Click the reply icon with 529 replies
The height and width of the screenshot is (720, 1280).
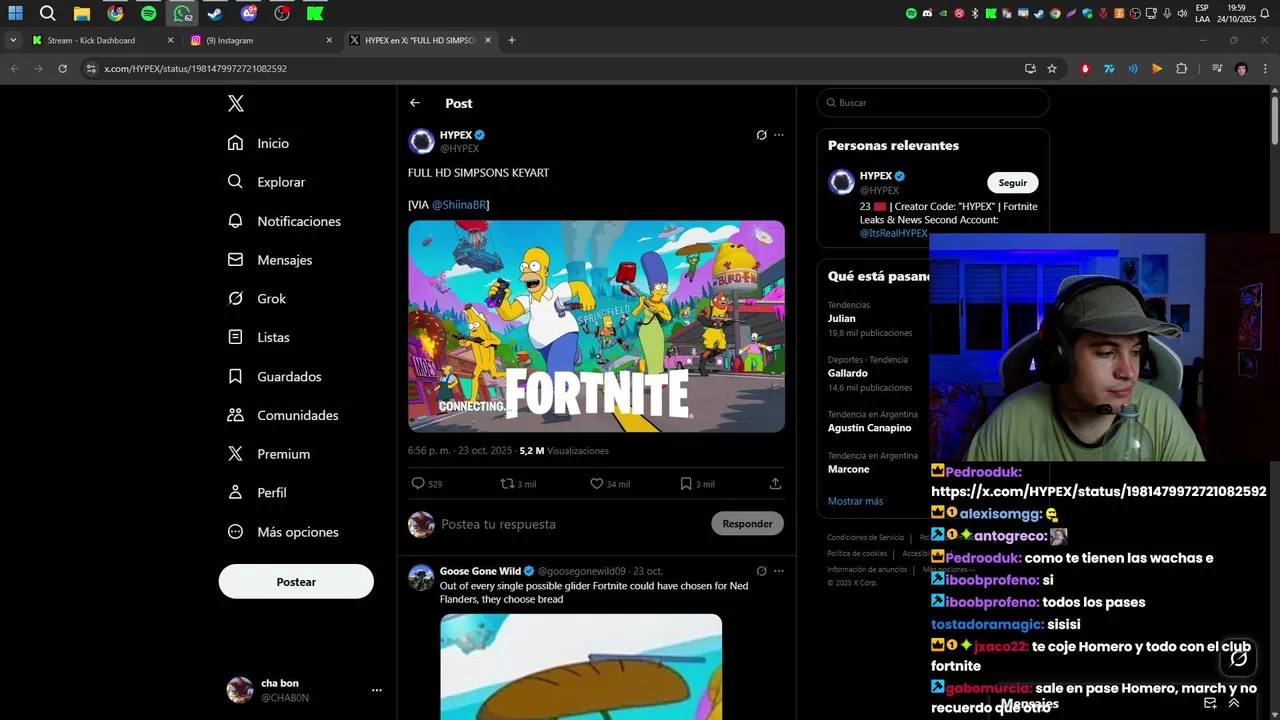coord(418,484)
